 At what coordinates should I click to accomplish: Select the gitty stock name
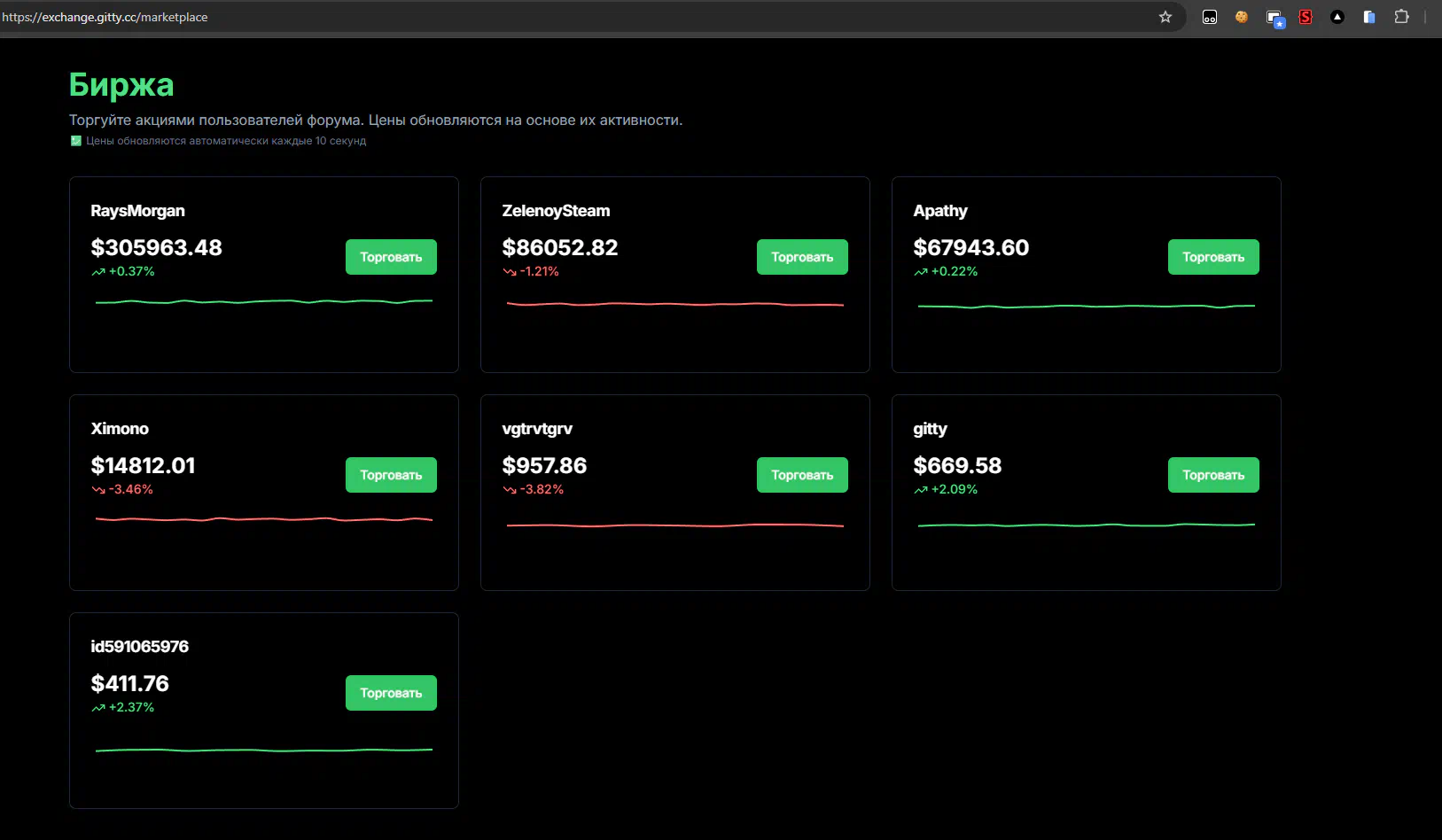tap(930, 429)
